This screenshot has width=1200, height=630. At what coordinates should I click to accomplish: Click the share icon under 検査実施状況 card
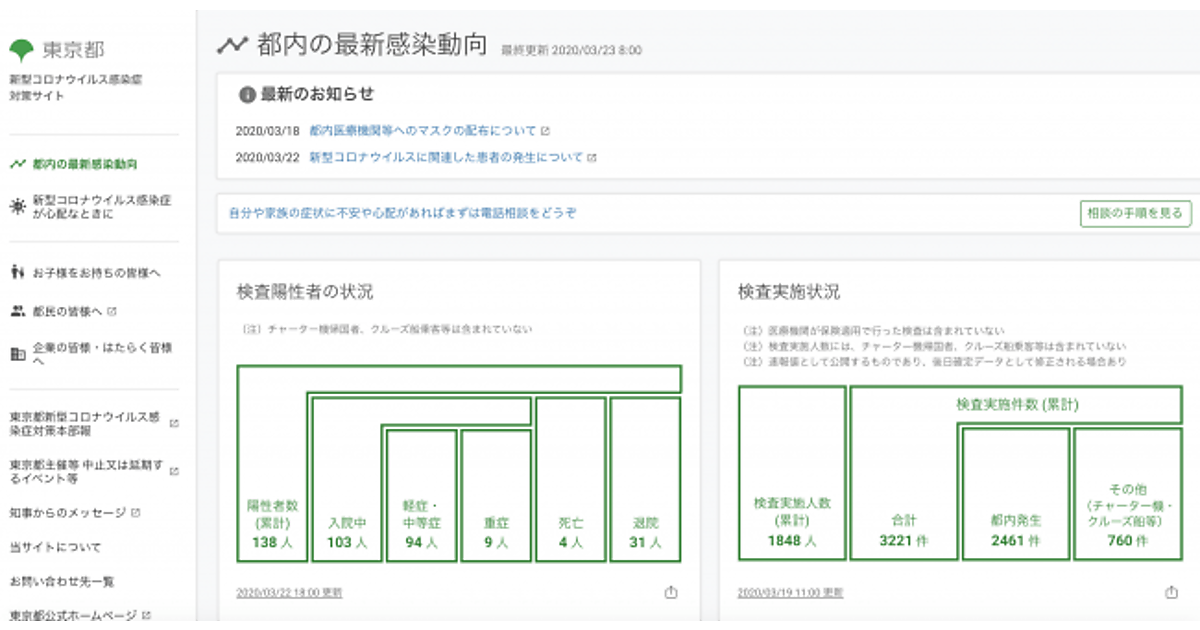click(1171, 592)
